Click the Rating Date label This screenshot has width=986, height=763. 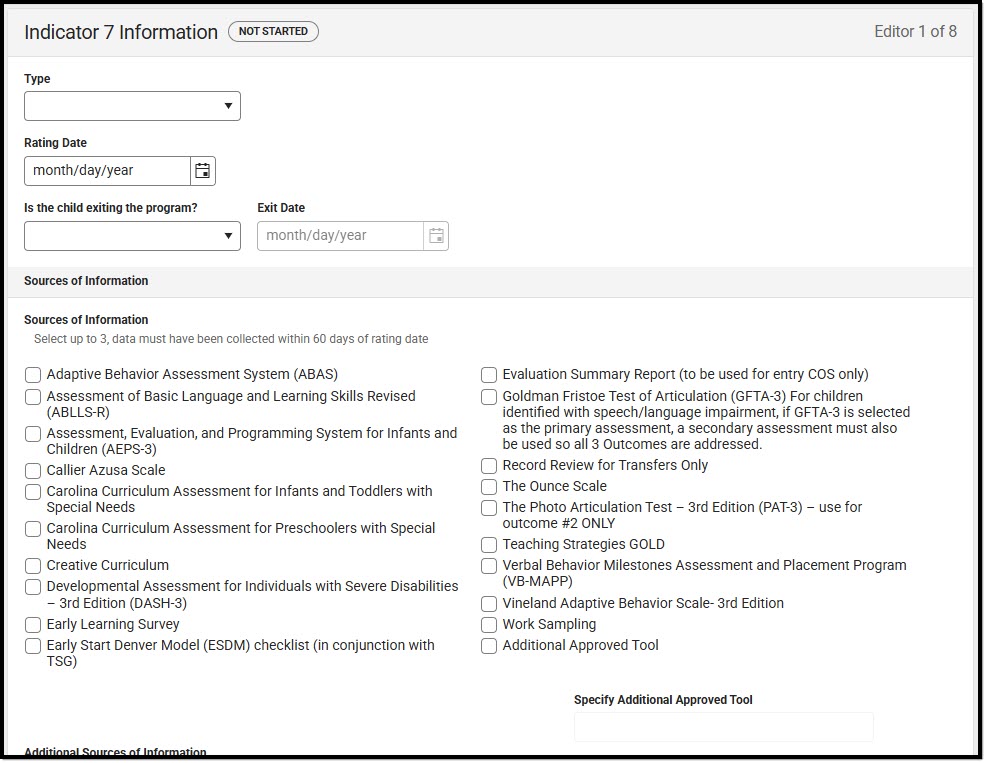click(x=55, y=143)
